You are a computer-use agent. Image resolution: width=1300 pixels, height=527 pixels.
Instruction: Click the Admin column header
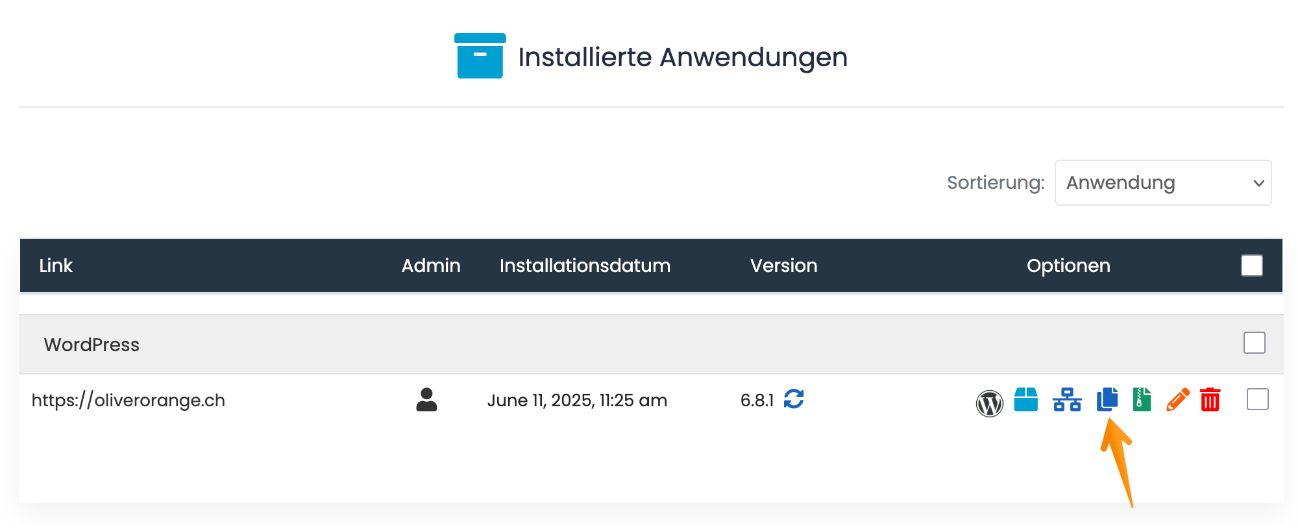tap(431, 266)
